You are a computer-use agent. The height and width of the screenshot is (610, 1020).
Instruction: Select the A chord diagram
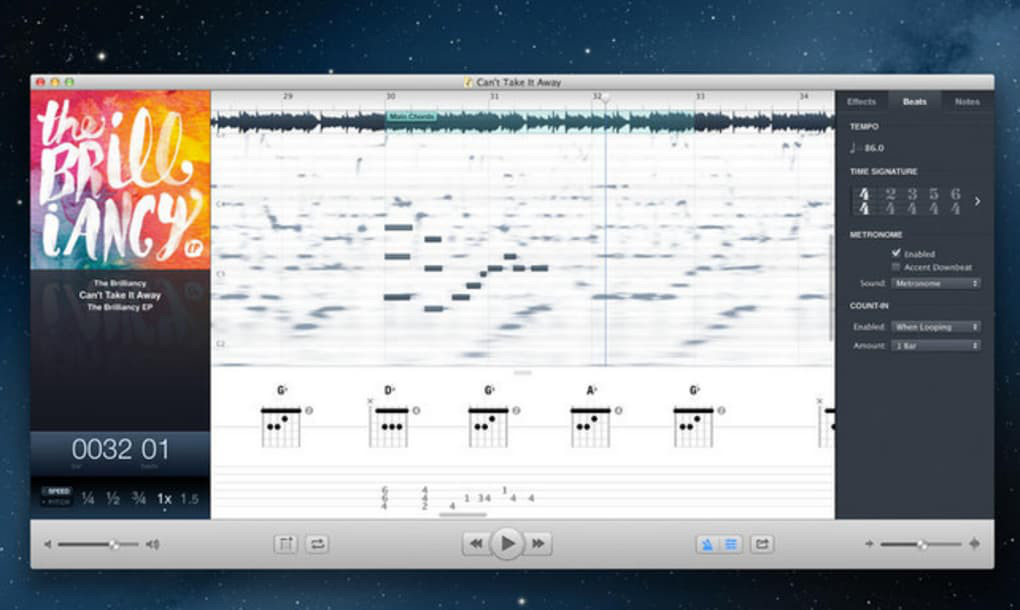click(591, 427)
